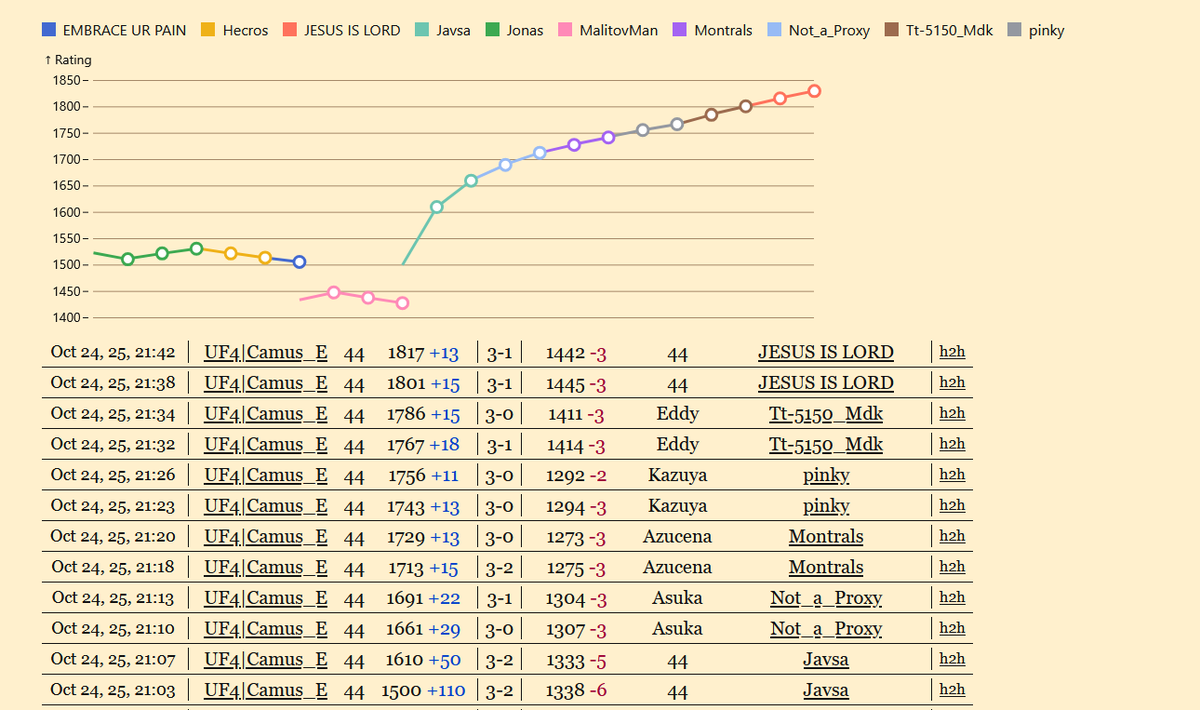Image resolution: width=1200 pixels, height=710 pixels.
Task: Click the Montrals purple legend swatch
Action: coord(680,30)
